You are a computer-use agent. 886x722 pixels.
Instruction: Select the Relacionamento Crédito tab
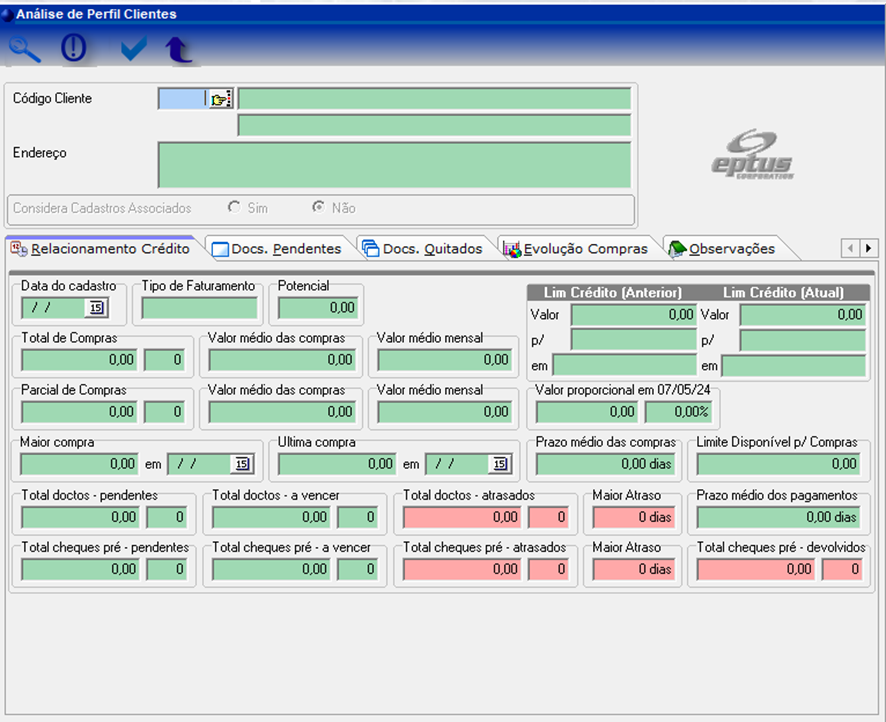coord(100,248)
